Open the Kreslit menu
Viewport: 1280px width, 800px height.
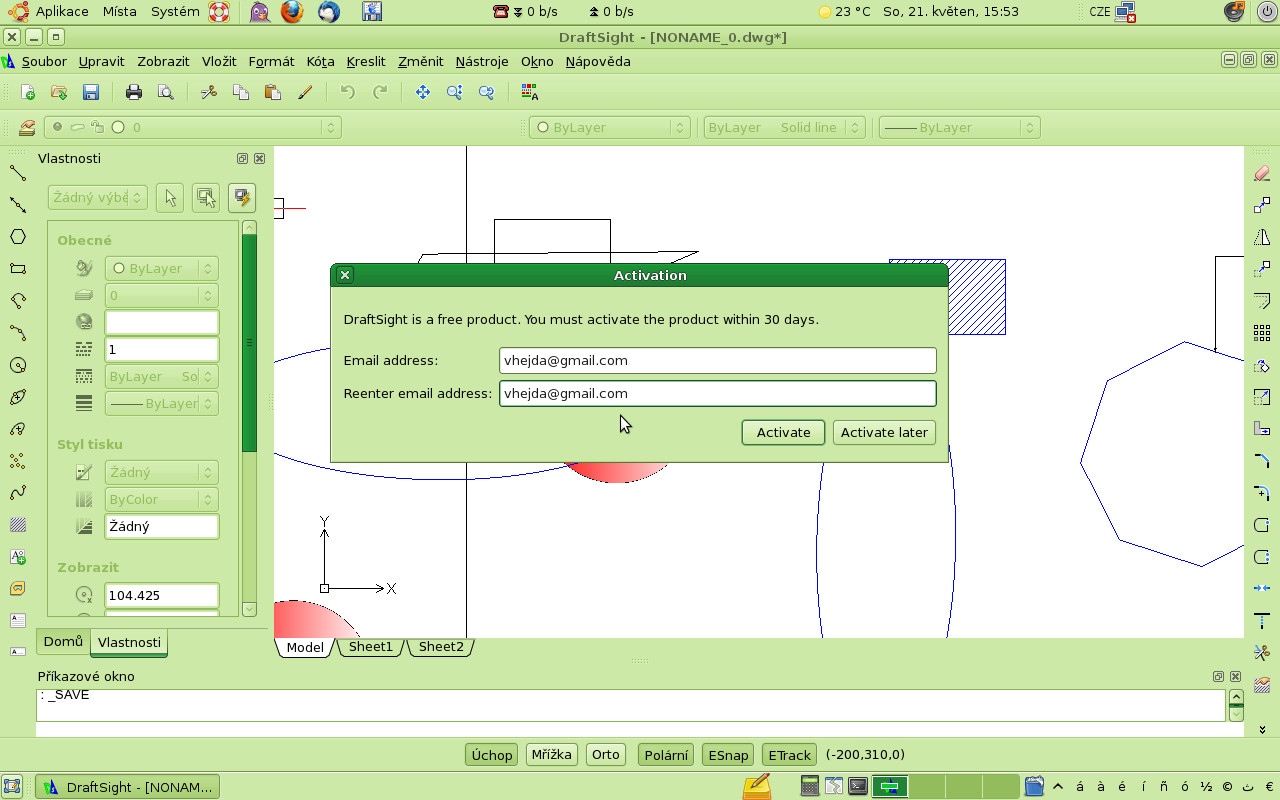coord(366,61)
